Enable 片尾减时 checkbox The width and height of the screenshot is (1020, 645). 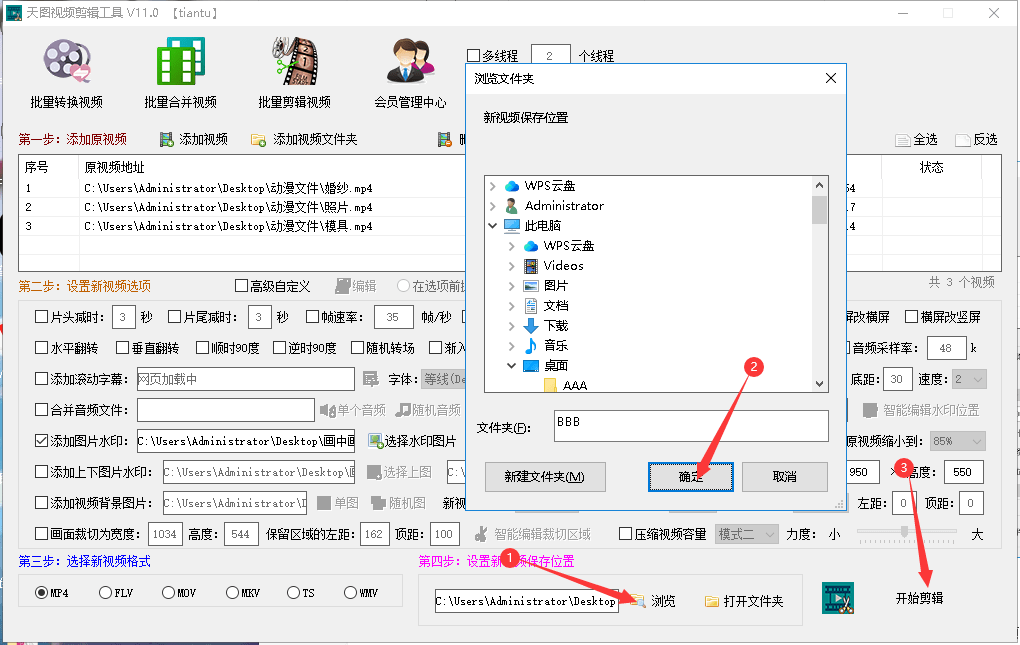[x=174, y=317]
